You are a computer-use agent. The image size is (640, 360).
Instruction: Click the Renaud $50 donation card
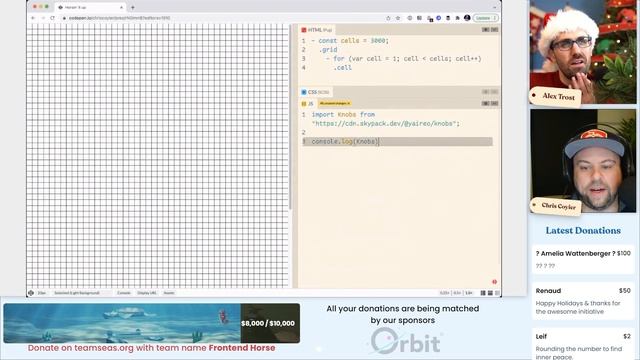[583, 301]
